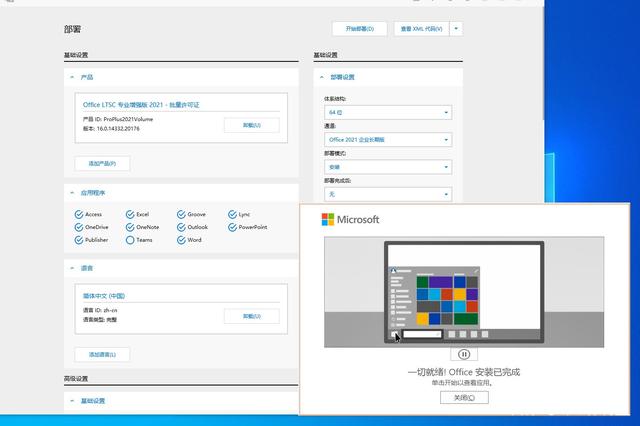The height and width of the screenshot is (426, 640).
Task: Click 卸载(U) for 简体中文 language
Action: click(x=251, y=316)
